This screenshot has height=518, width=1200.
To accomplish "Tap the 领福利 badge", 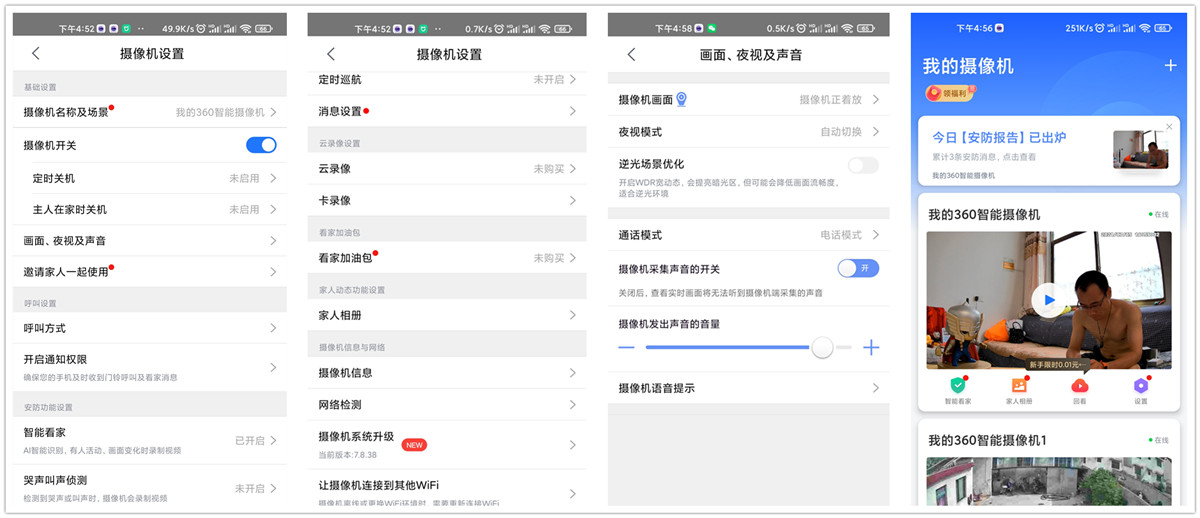I will click(x=949, y=93).
